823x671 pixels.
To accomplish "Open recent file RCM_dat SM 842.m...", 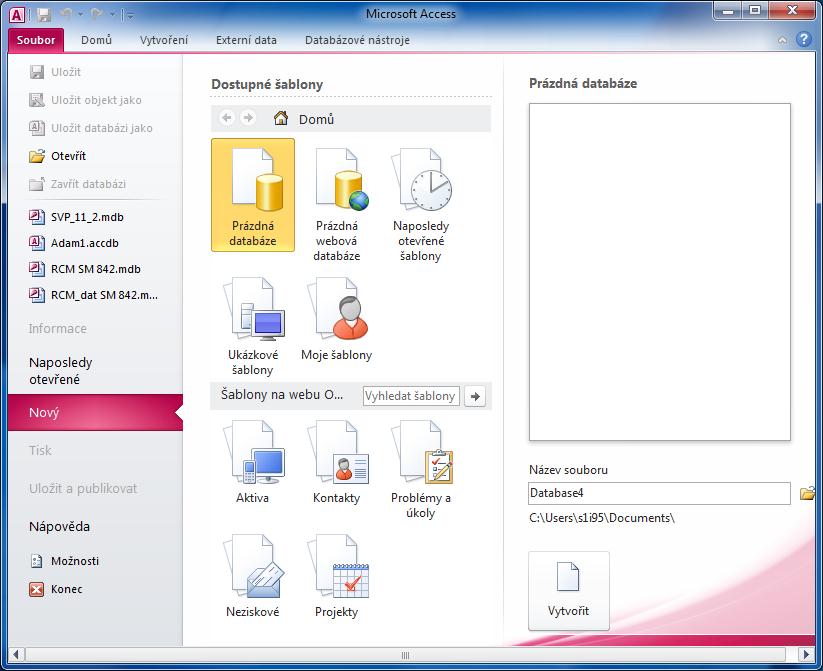I will (93, 295).
